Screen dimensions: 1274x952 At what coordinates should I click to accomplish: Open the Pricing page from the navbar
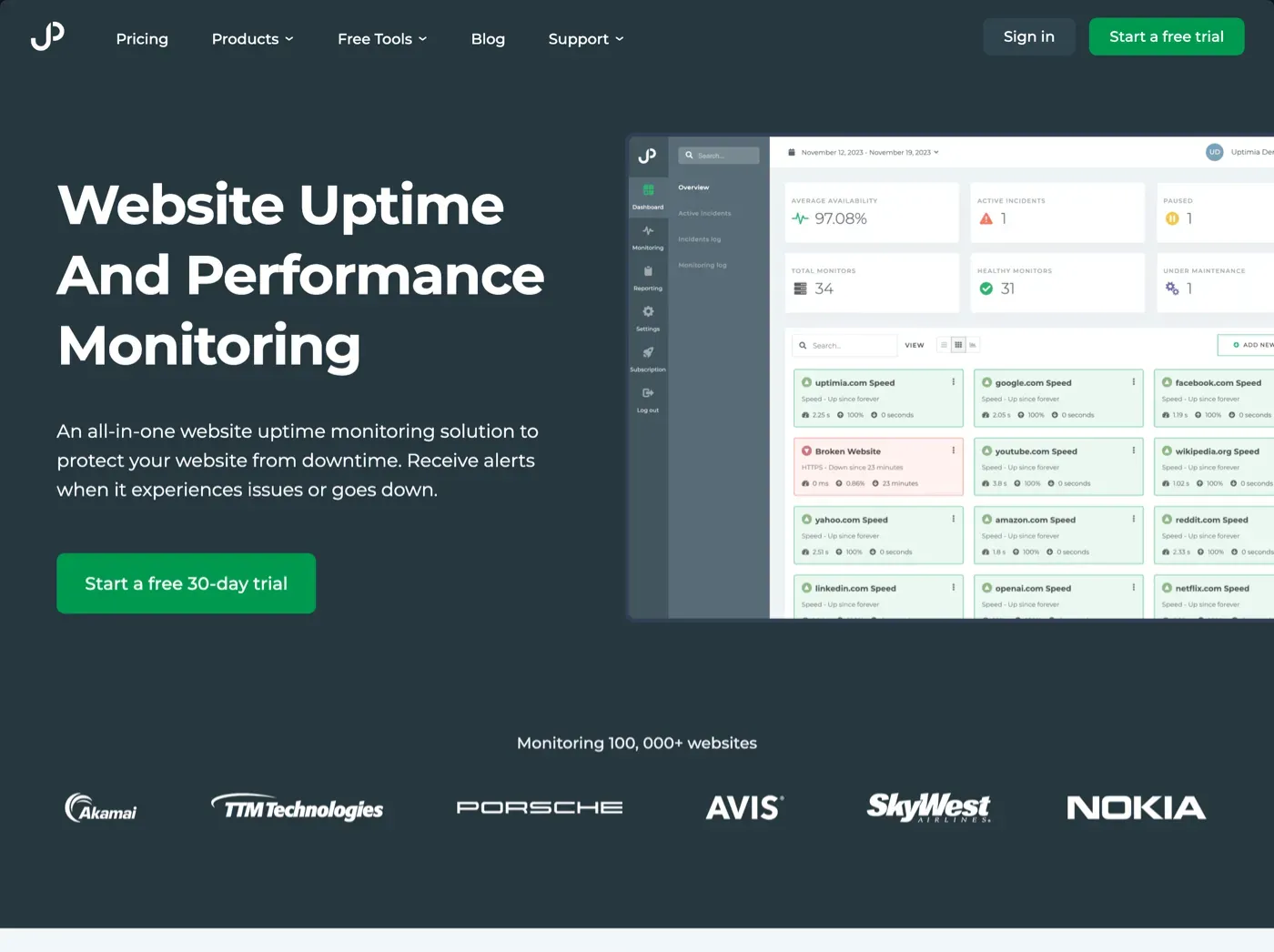[142, 38]
